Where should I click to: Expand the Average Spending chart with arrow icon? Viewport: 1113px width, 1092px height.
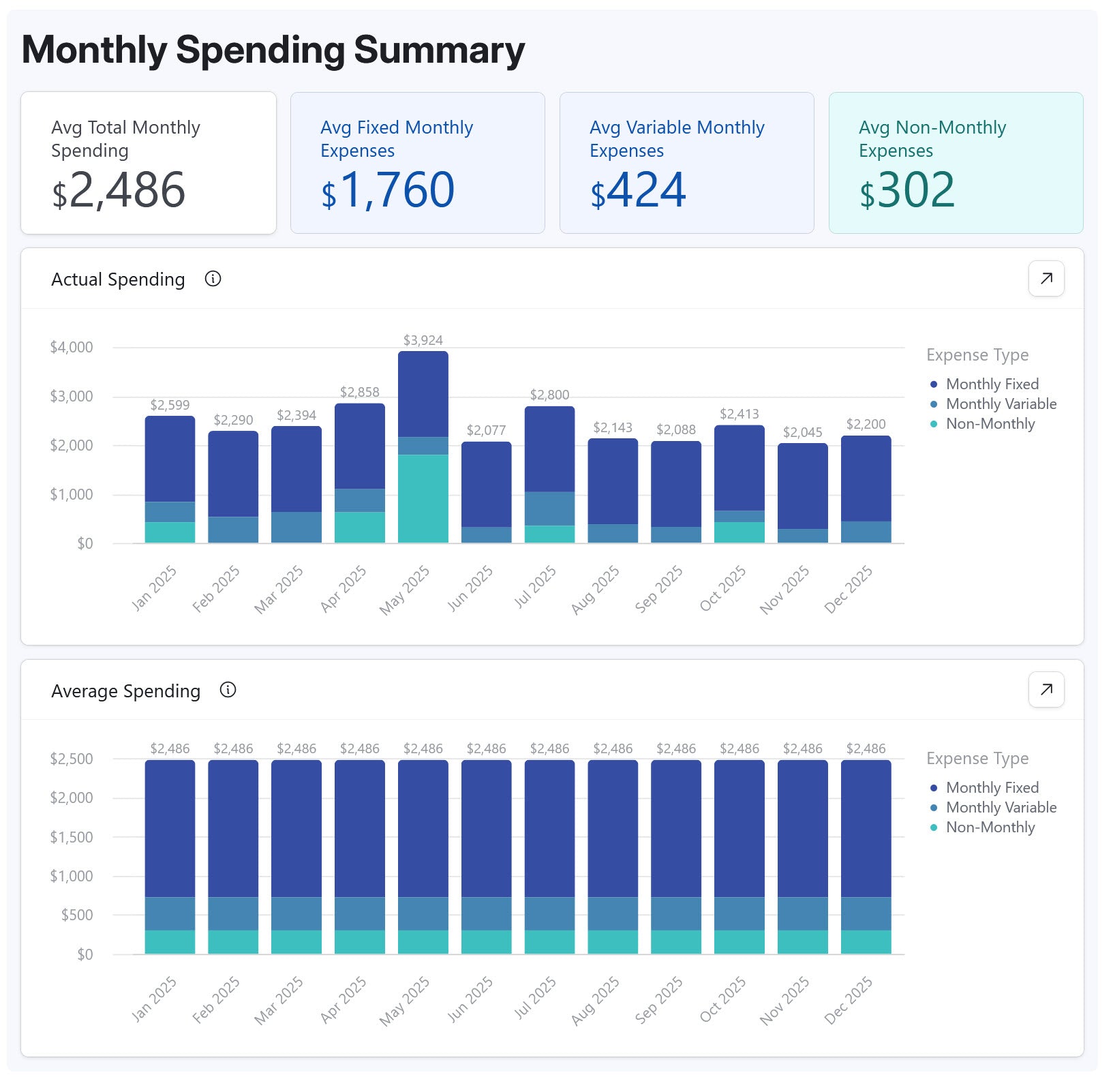click(1046, 689)
